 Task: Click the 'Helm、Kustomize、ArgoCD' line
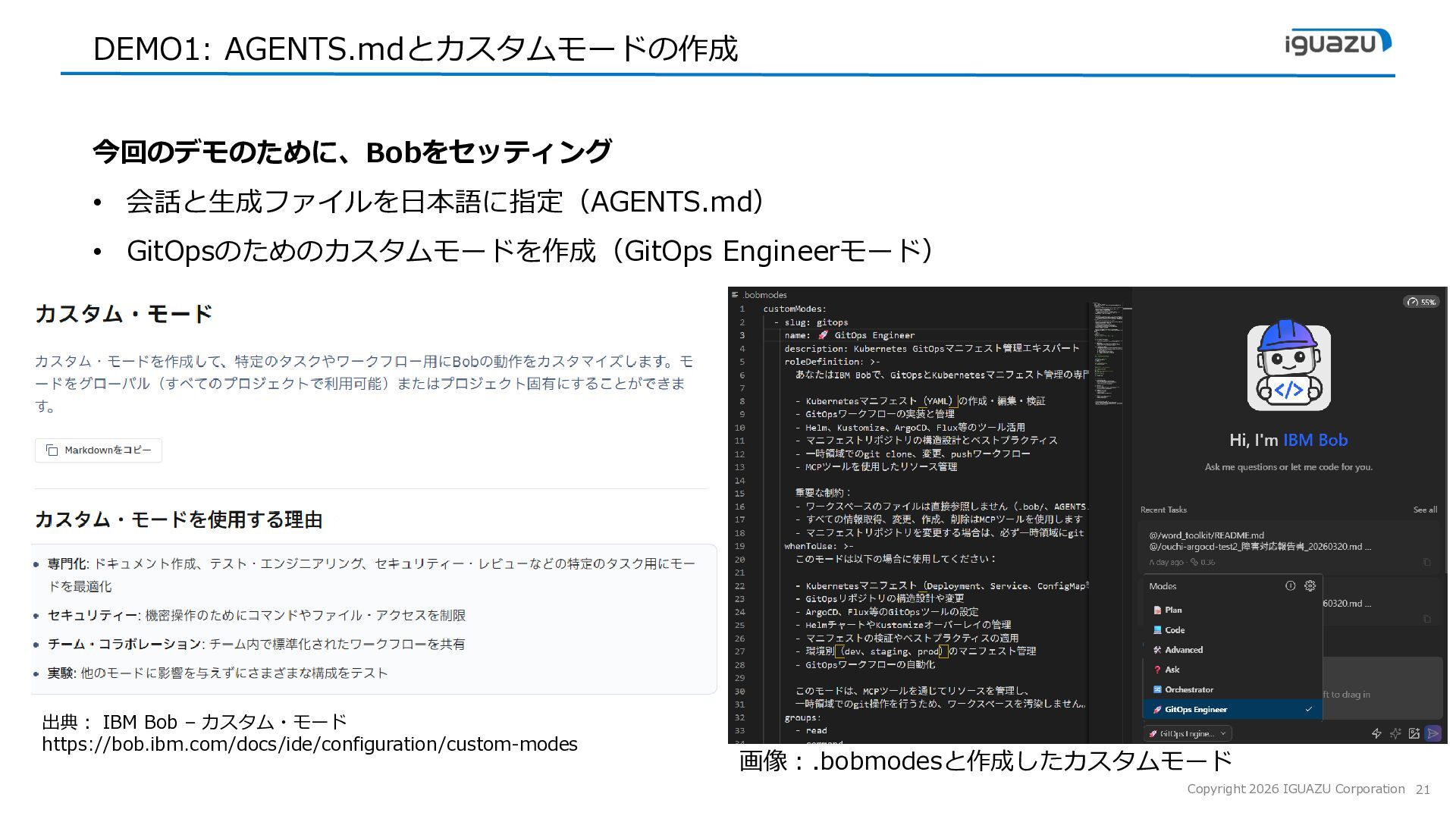pyautogui.click(x=910, y=428)
